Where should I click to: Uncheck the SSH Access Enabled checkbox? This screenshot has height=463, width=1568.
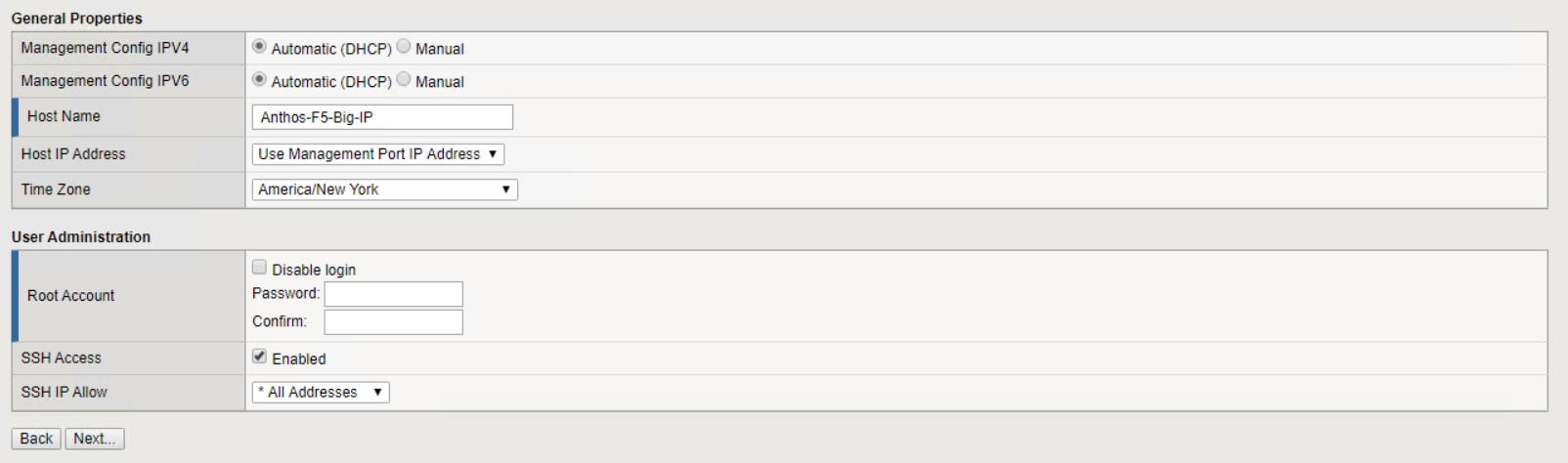[x=259, y=357]
